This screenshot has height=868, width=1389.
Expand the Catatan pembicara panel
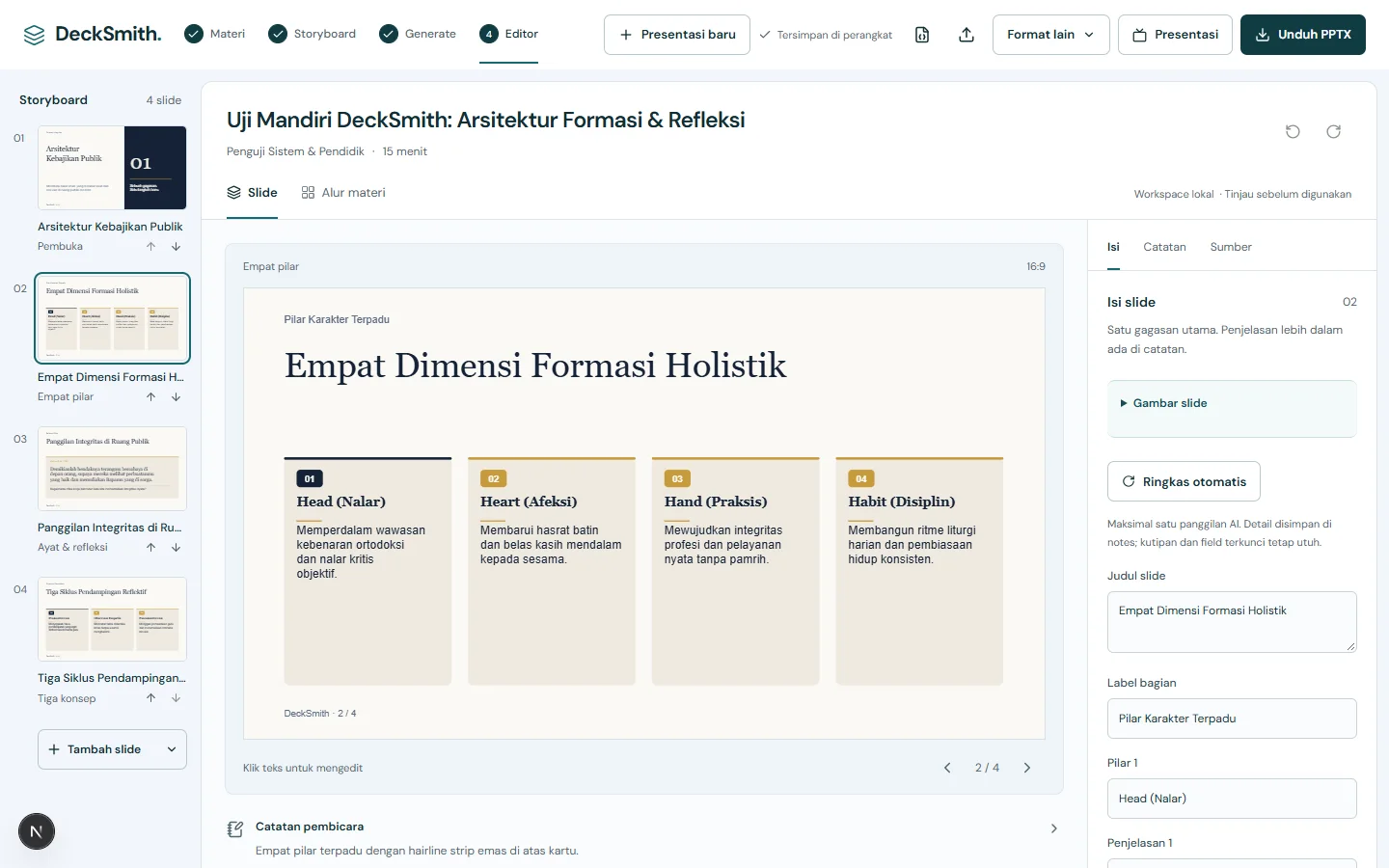pos(1053,828)
